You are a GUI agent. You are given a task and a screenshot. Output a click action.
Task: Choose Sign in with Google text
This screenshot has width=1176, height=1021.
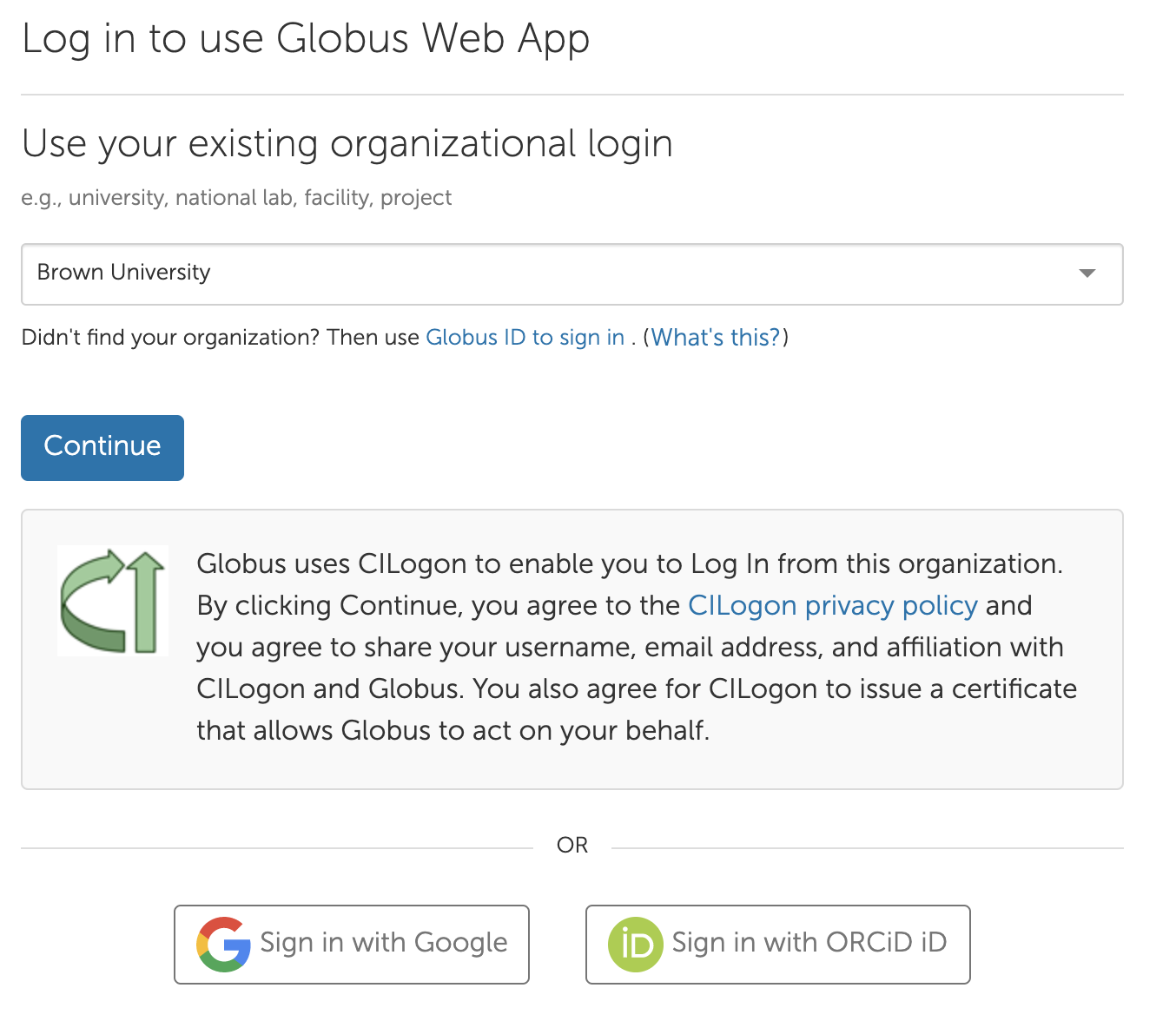click(384, 943)
